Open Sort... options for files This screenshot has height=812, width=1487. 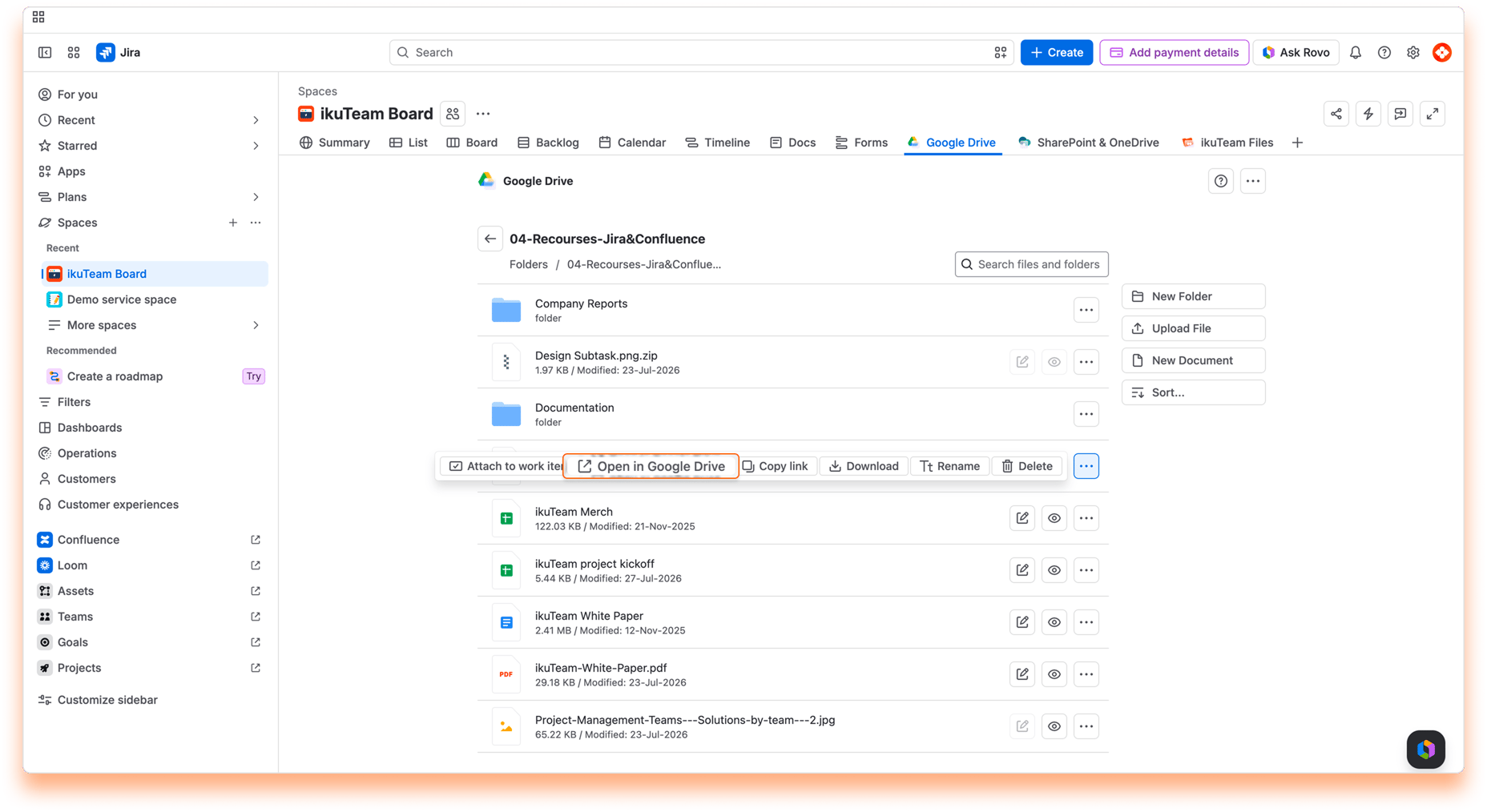tap(1193, 392)
